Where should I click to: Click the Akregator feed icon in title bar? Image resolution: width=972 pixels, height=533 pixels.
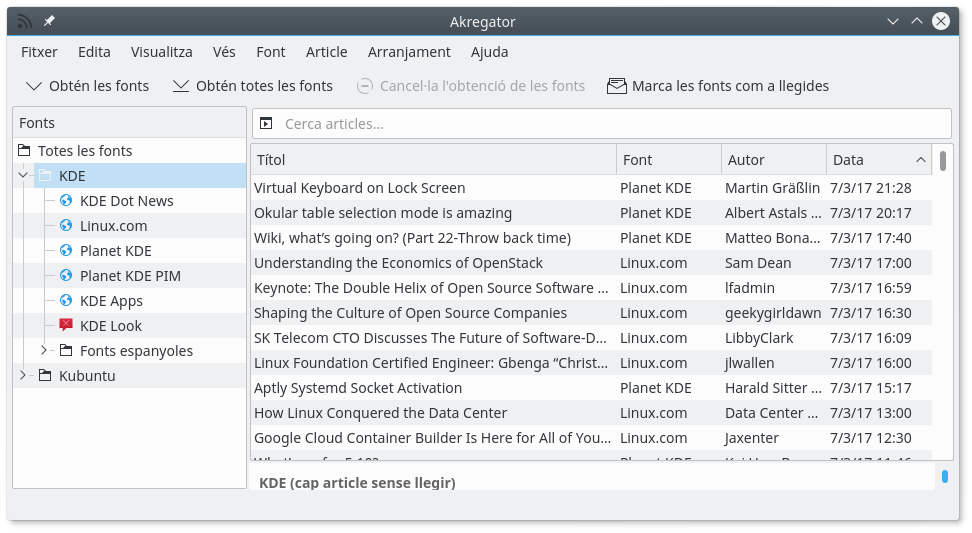tap(25, 21)
